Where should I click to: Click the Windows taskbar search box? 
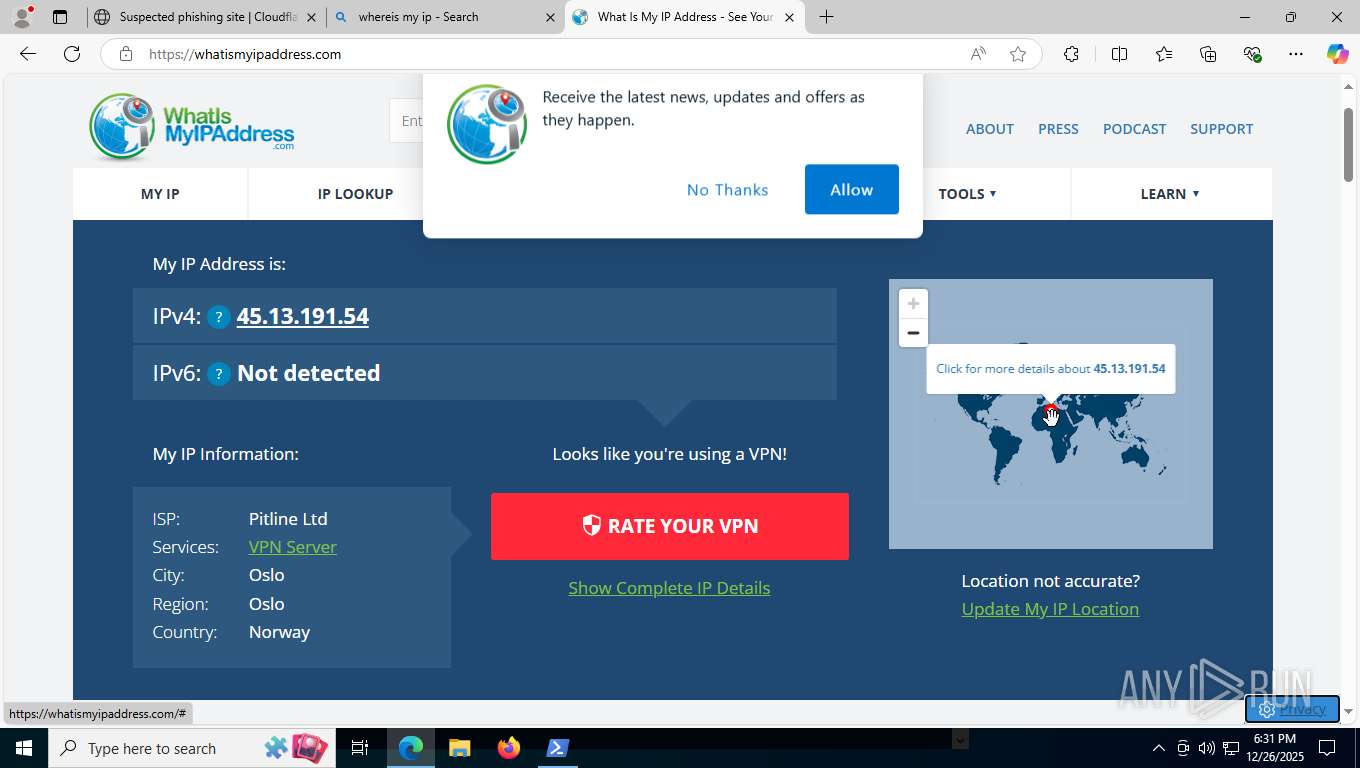click(190, 748)
